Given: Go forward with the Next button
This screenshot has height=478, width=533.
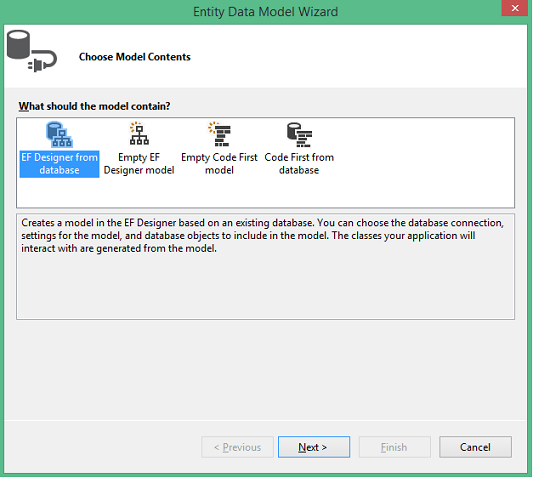Looking at the screenshot, I should point(314,447).
